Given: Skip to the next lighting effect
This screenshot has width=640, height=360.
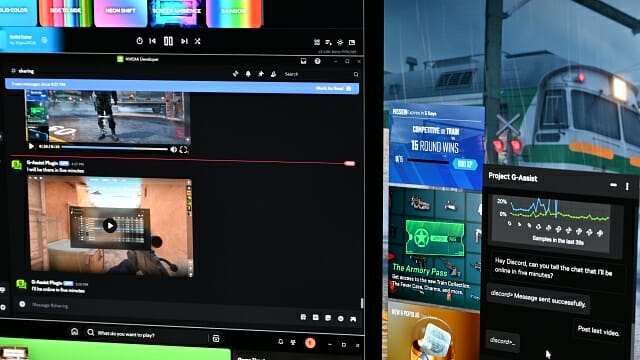Looking at the screenshot, I should (184, 41).
